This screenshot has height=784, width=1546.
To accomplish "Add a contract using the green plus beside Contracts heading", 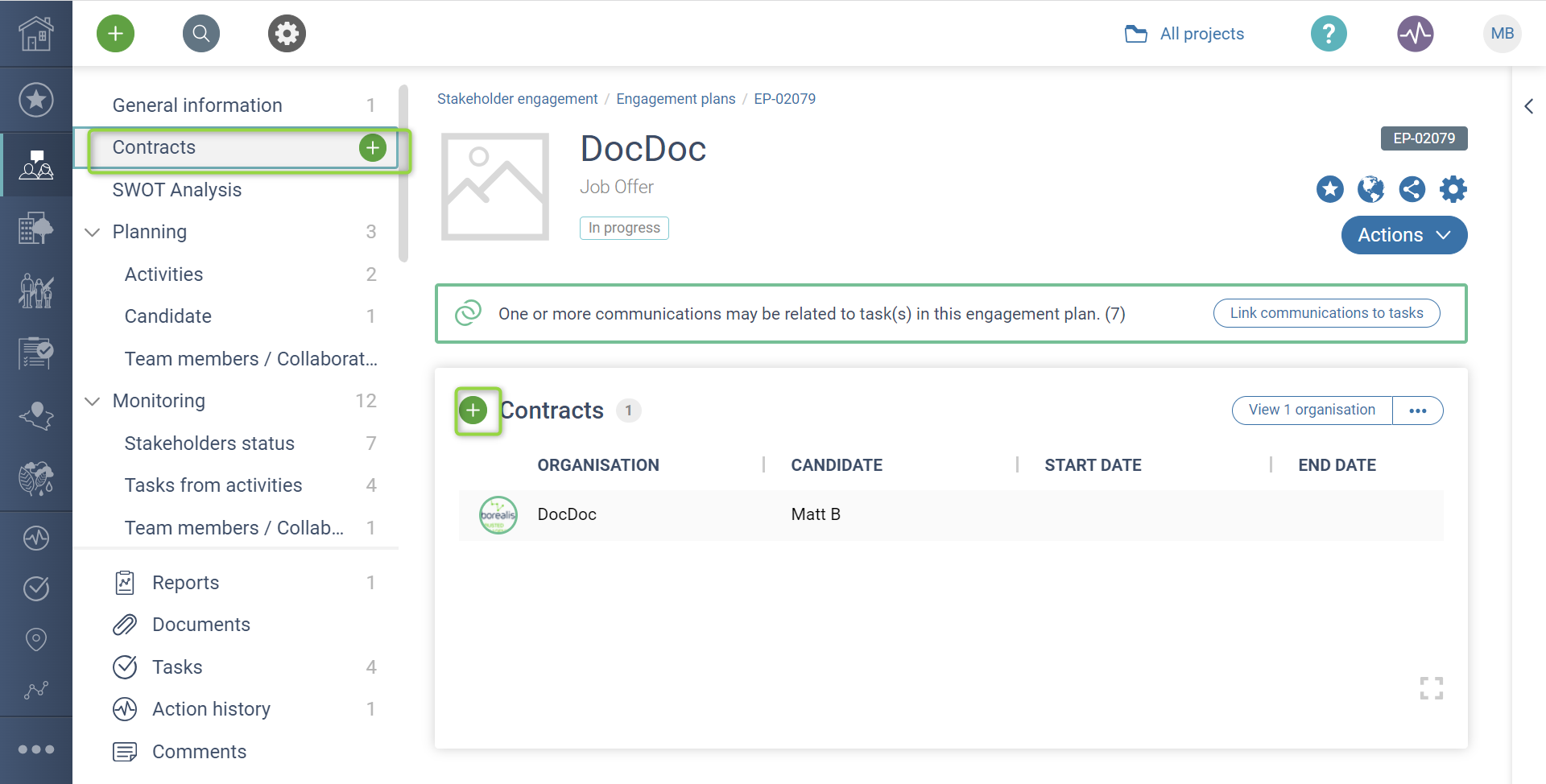I will (473, 411).
